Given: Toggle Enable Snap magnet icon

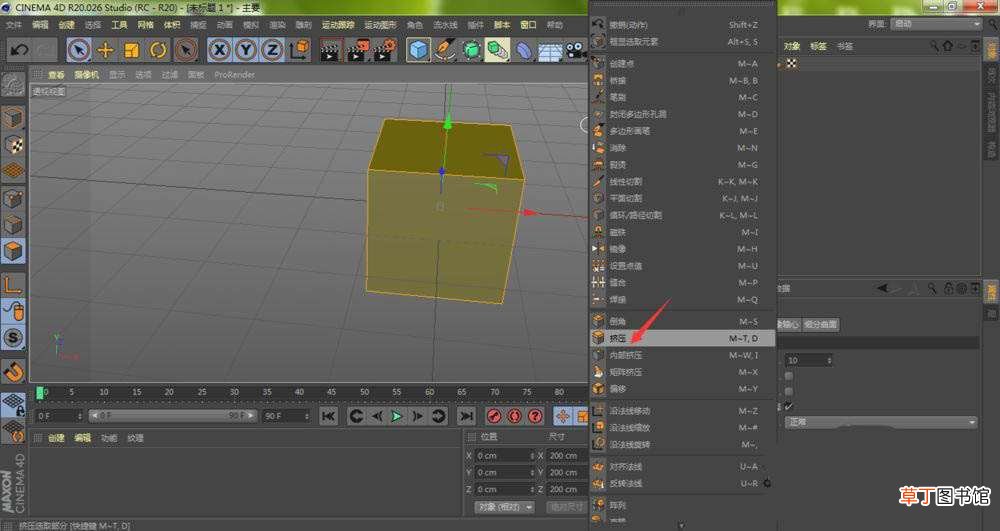Looking at the screenshot, I should (13, 372).
